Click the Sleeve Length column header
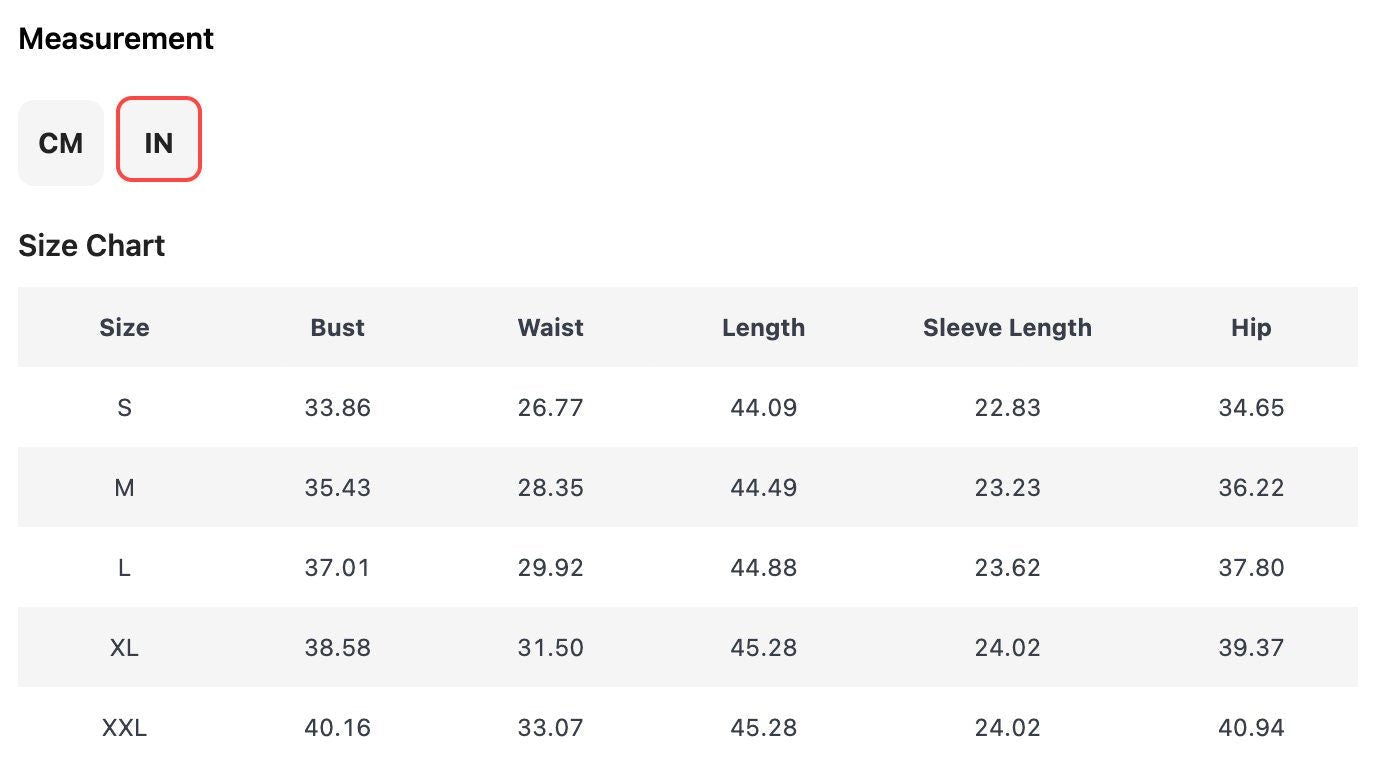 click(x=1007, y=328)
